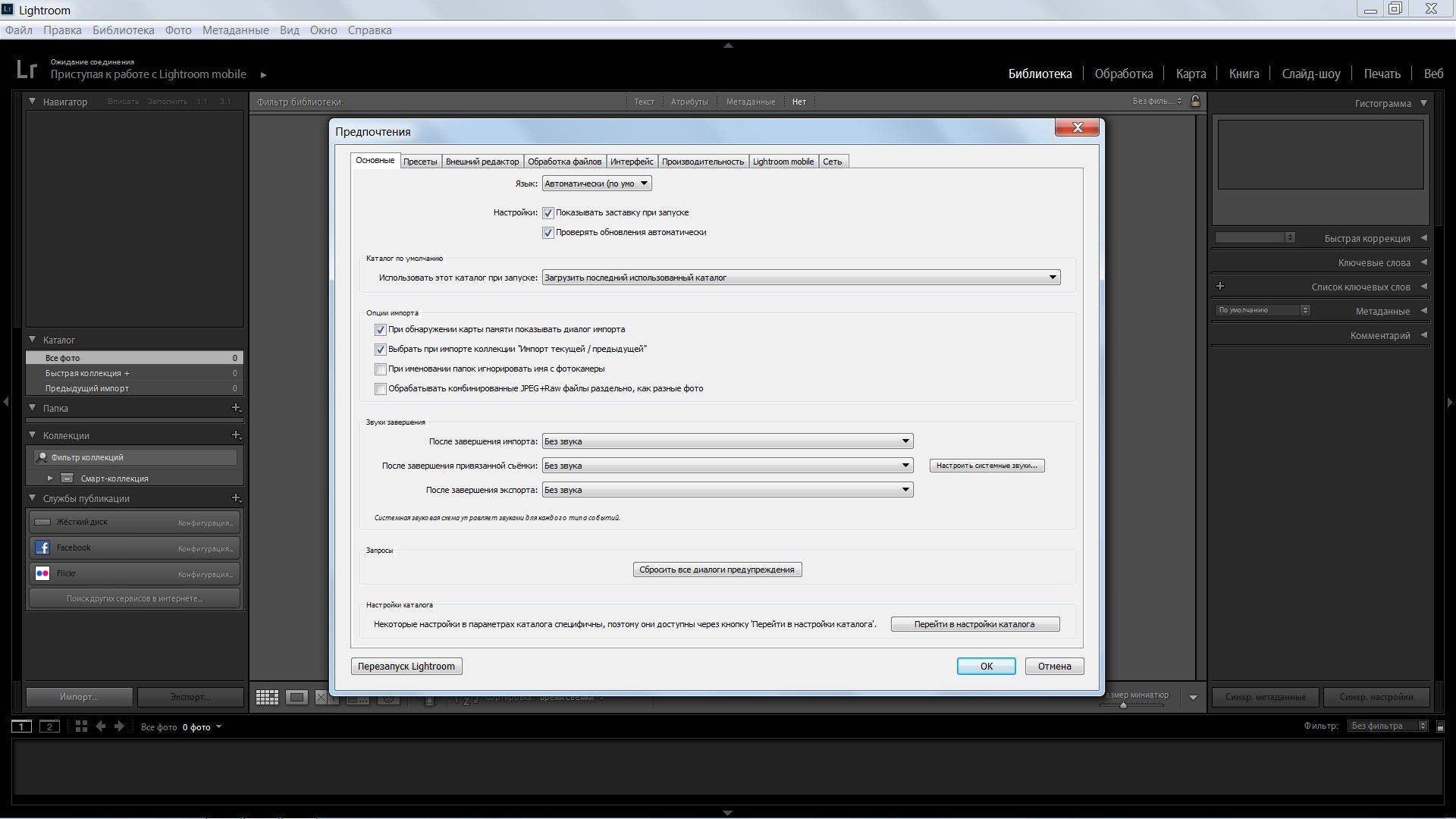Screen dimensions: 1456x819
Task: Switch to Grid view icon
Action: click(x=267, y=697)
